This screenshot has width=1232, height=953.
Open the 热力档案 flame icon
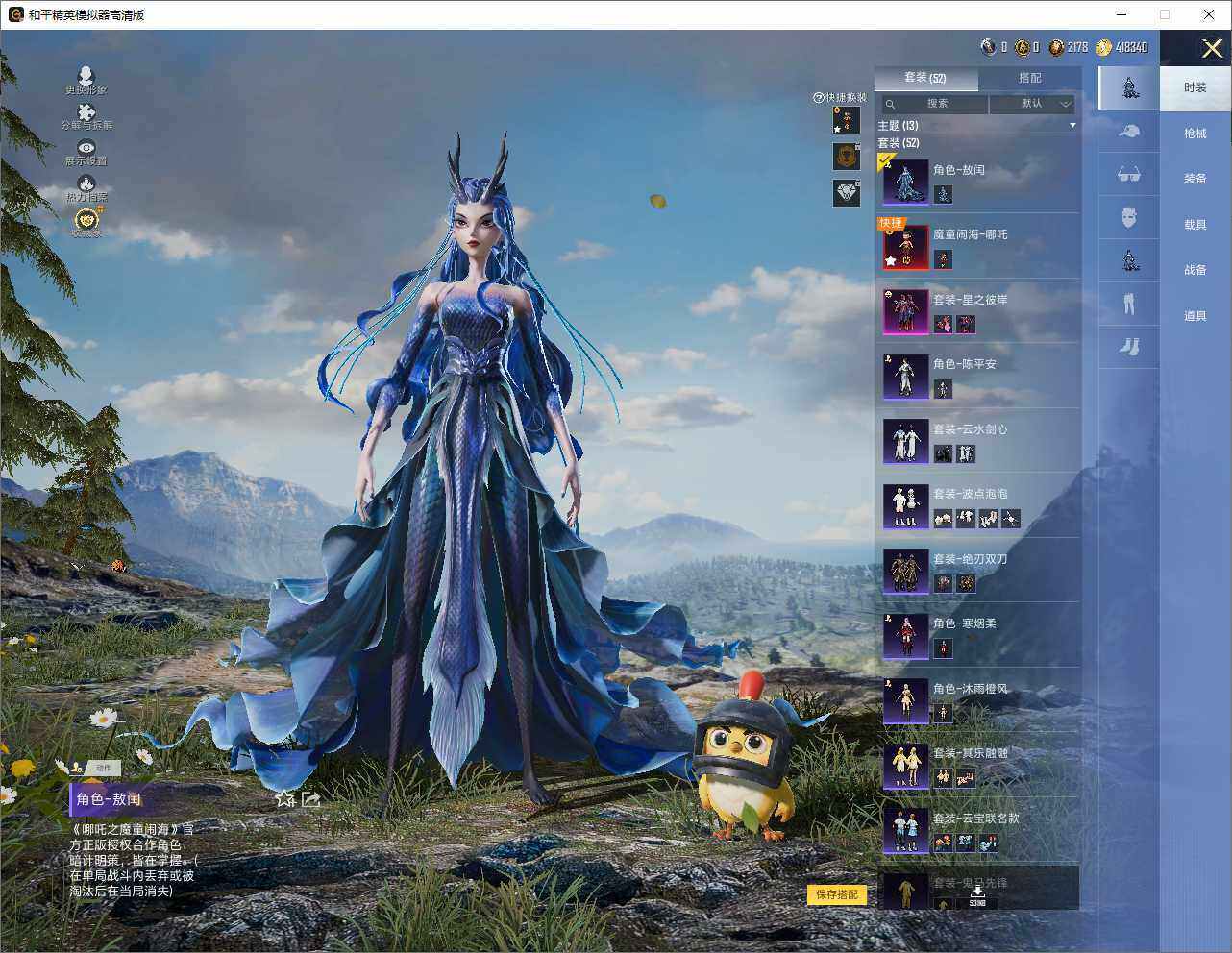(86, 183)
